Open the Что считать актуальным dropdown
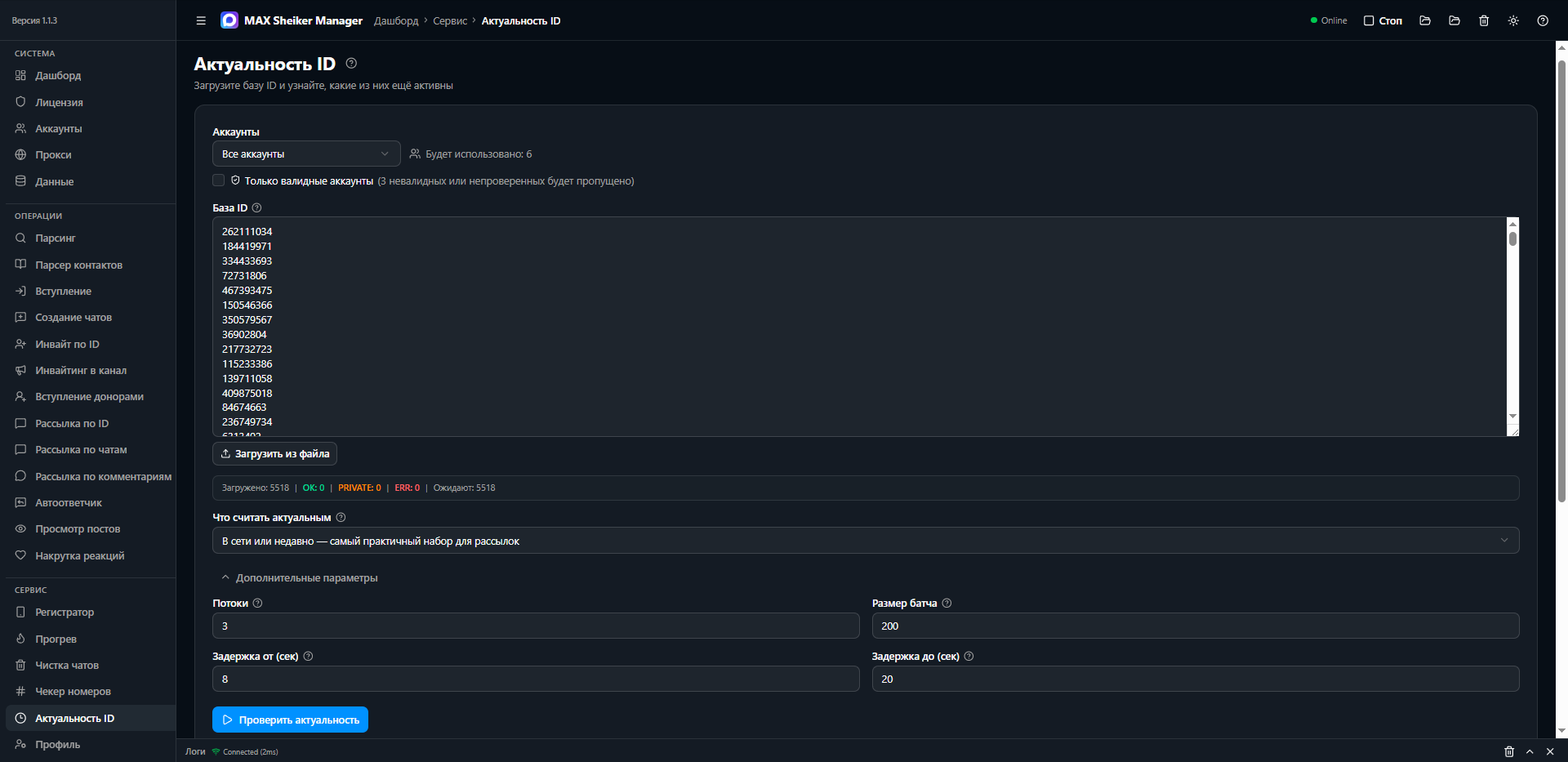The height and width of the screenshot is (762, 1568). click(x=866, y=541)
